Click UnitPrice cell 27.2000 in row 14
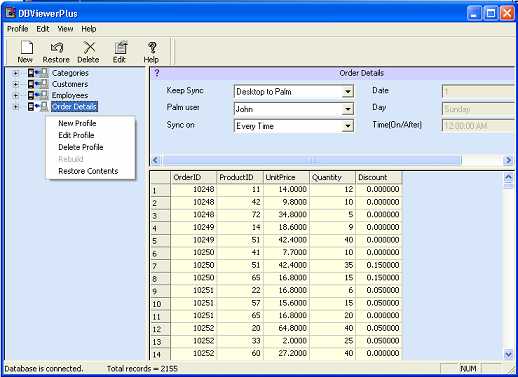 [x=286, y=353]
